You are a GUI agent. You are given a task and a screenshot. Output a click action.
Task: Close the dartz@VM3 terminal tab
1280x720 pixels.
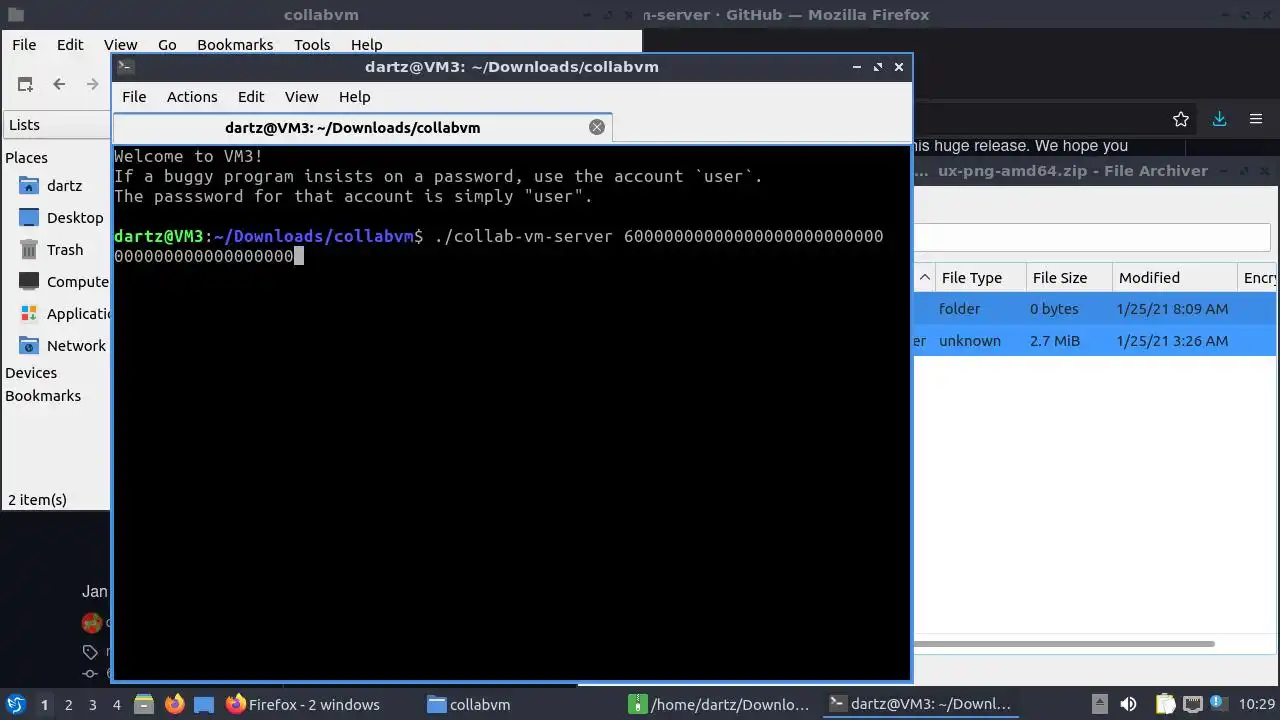597,127
